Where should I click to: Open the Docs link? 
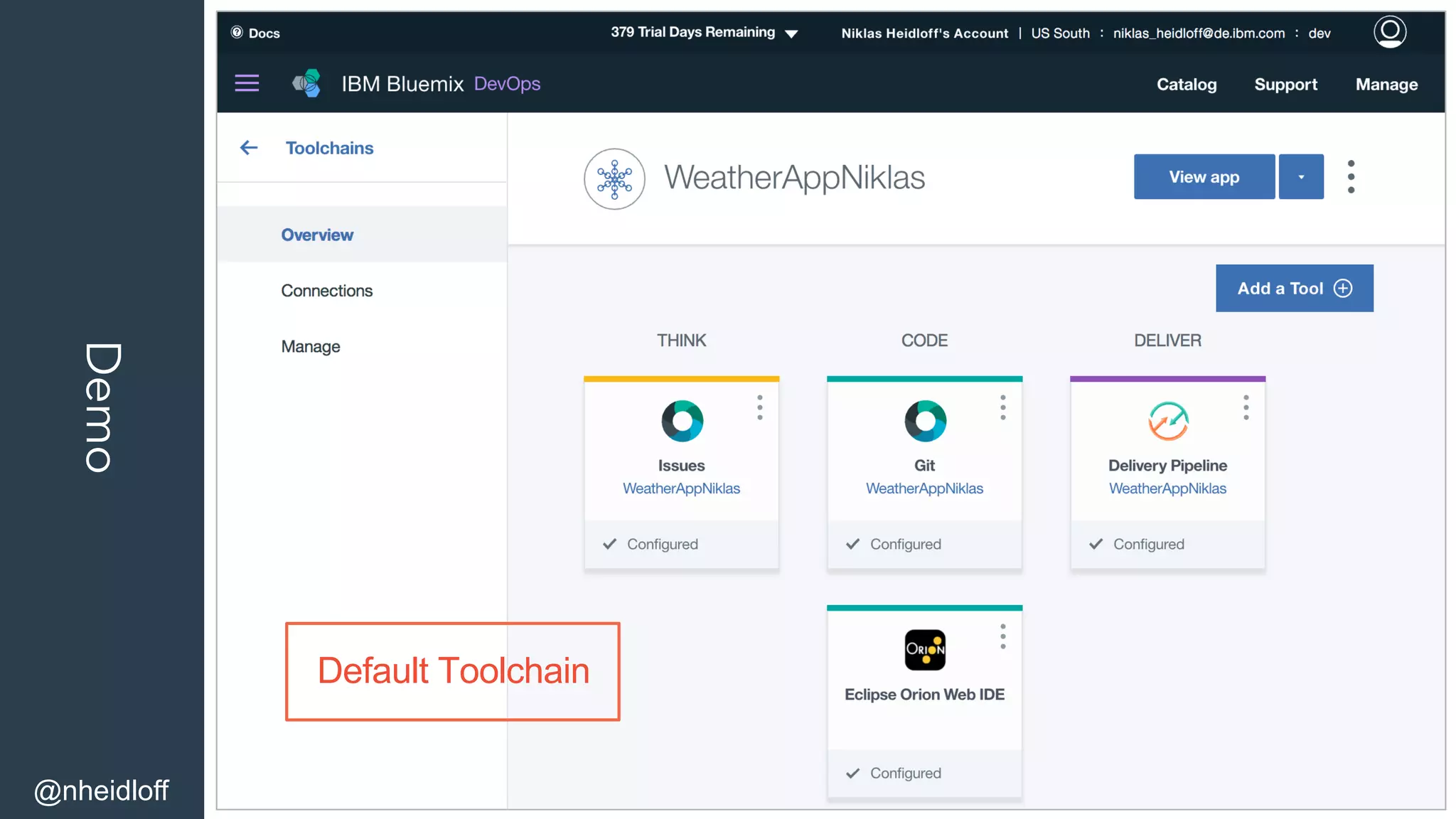click(x=264, y=33)
